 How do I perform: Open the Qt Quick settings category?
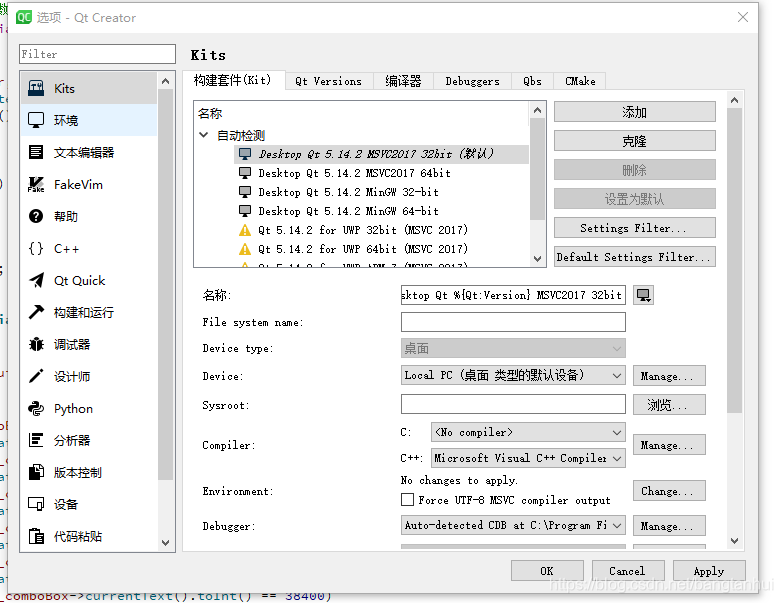pyautogui.click(x=89, y=280)
